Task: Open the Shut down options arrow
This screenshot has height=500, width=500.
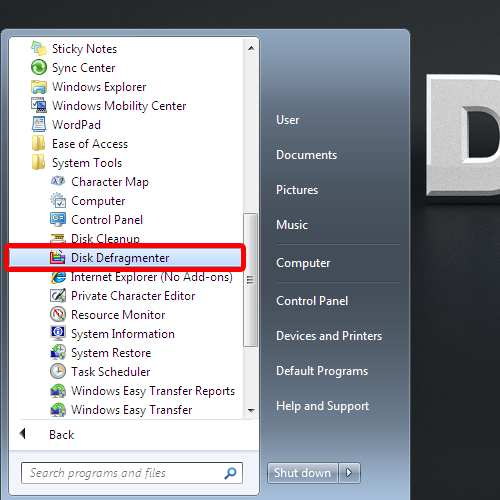Action: [x=349, y=473]
